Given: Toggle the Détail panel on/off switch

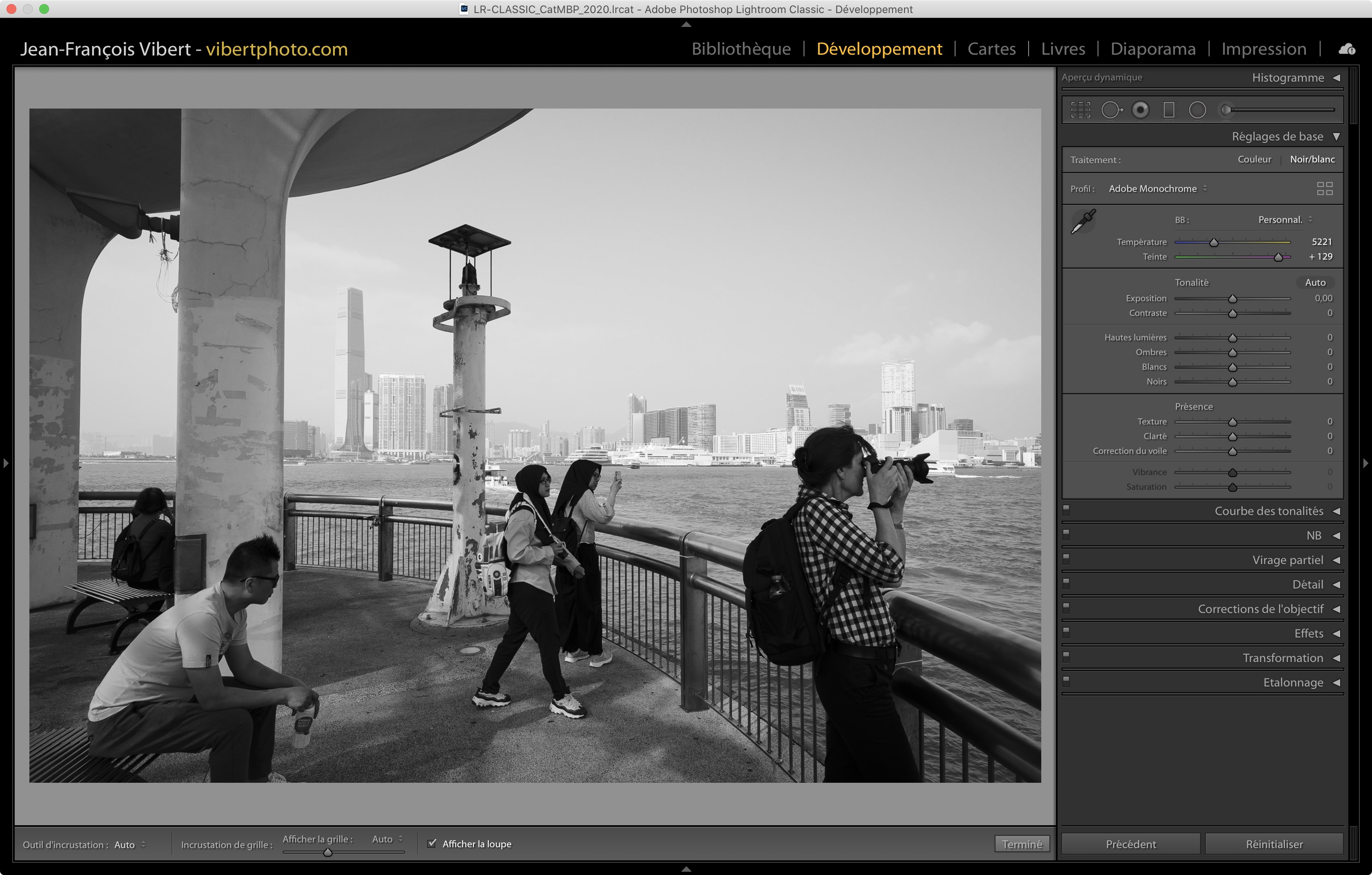Looking at the screenshot, I should pyautogui.click(x=1066, y=584).
